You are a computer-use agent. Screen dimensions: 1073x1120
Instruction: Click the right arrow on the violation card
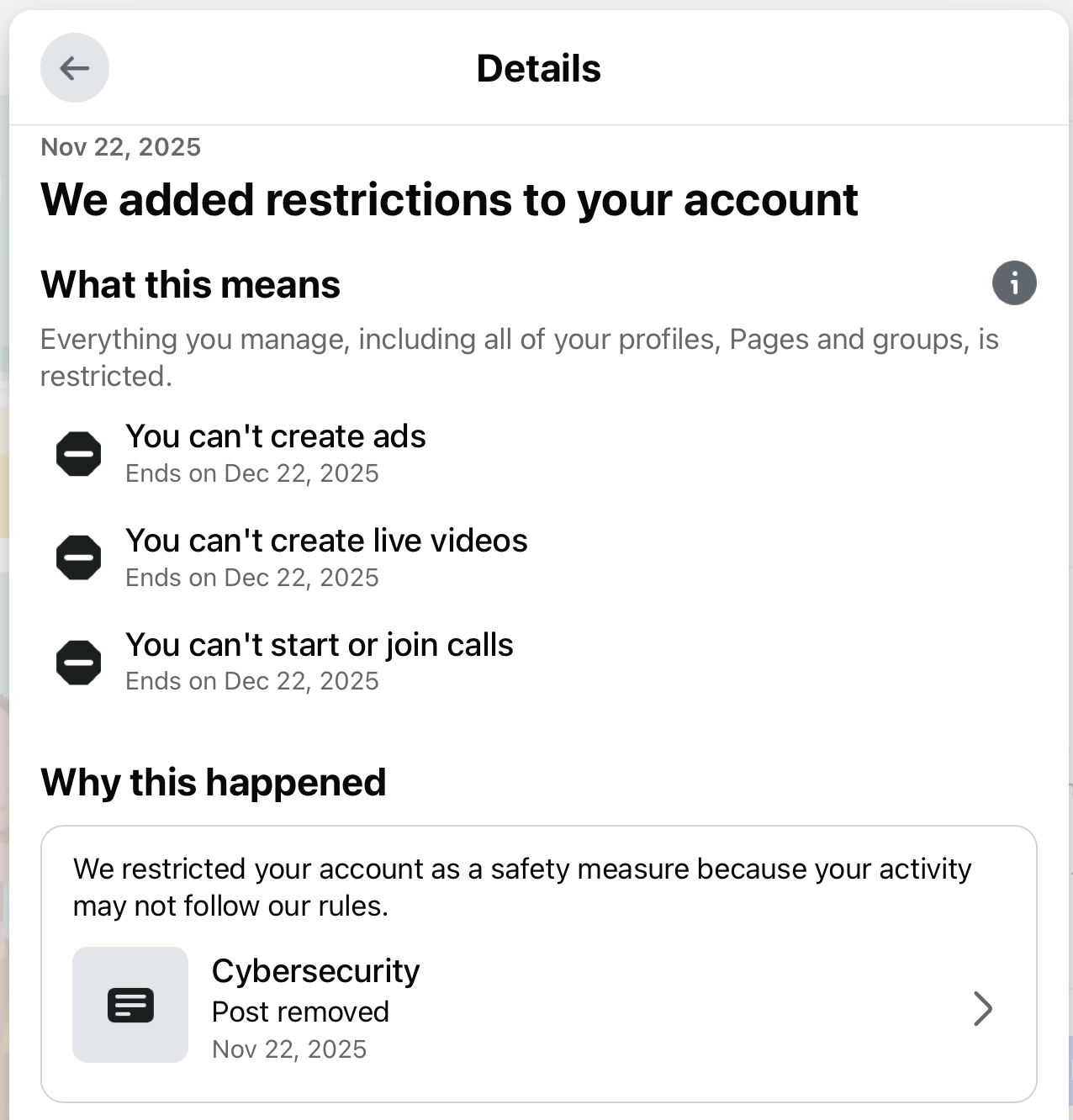point(981,1009)
